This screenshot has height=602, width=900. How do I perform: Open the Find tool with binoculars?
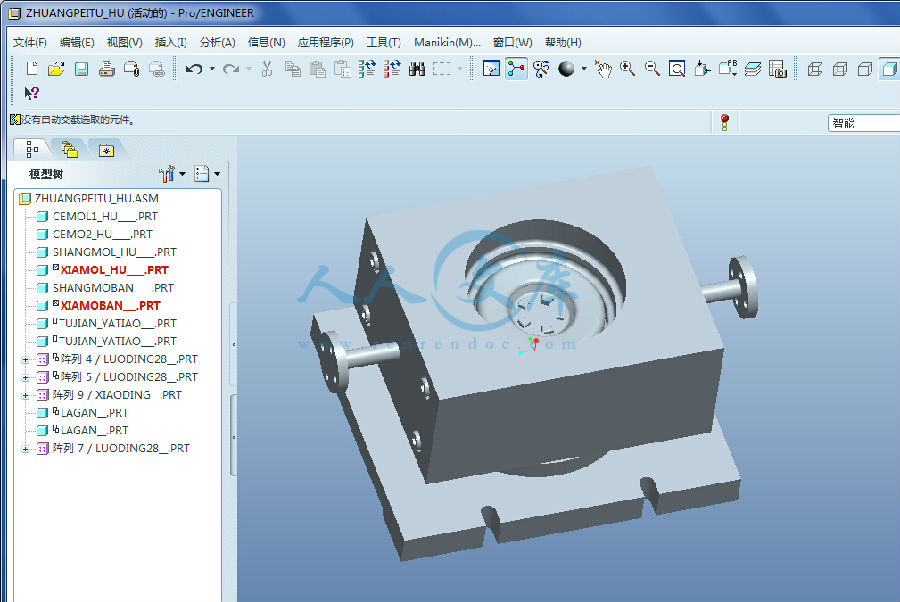(417, 69)
